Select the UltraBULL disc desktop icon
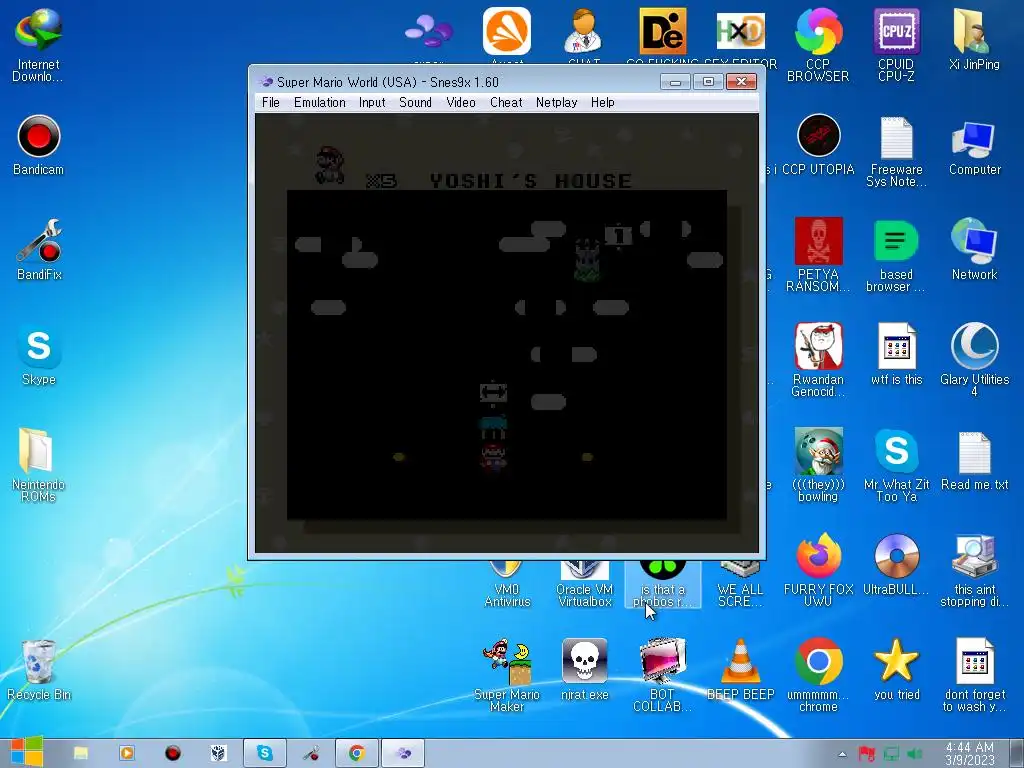This screenshot has height=768, width=1024. click(x=896, y=564)
